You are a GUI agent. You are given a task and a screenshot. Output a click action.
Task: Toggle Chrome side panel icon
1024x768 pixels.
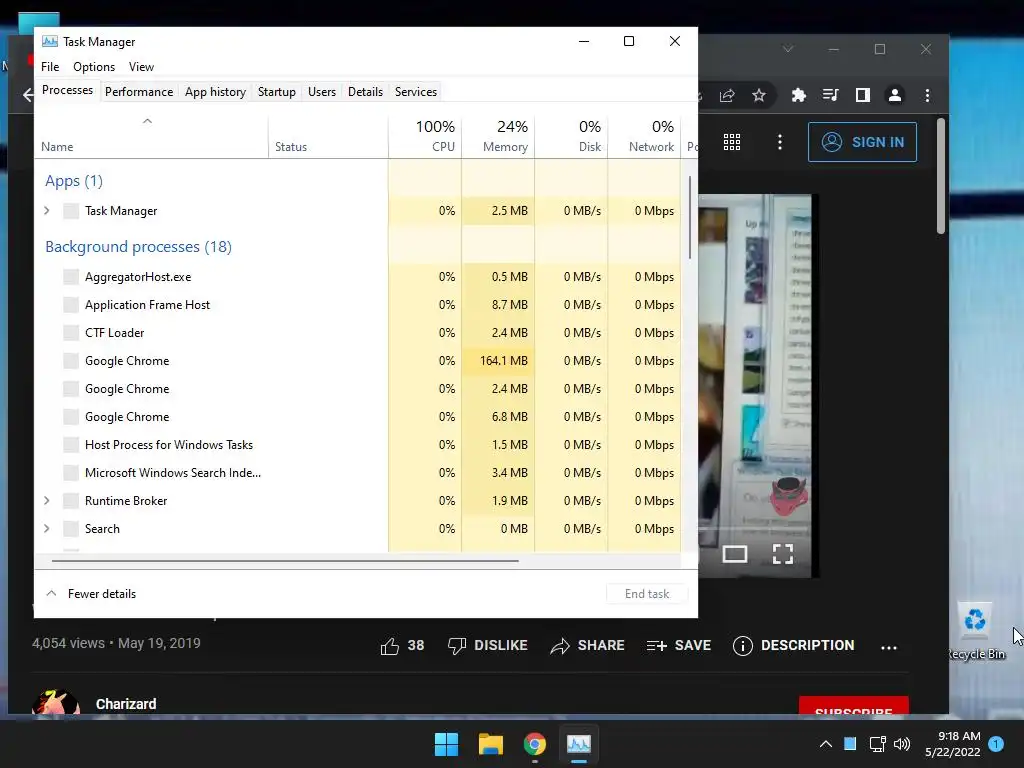[862, 95]
